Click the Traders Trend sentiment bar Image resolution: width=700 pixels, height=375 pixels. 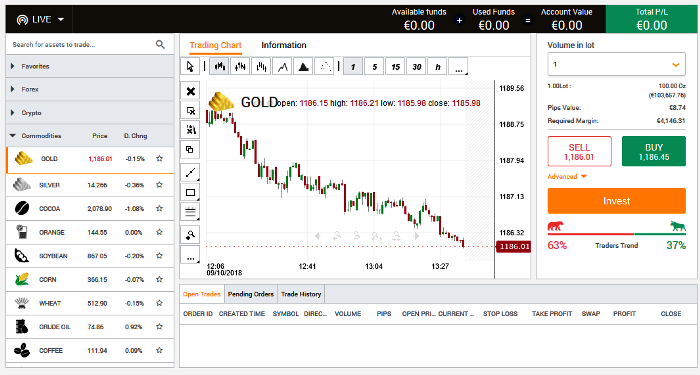(x=617, y=233)
